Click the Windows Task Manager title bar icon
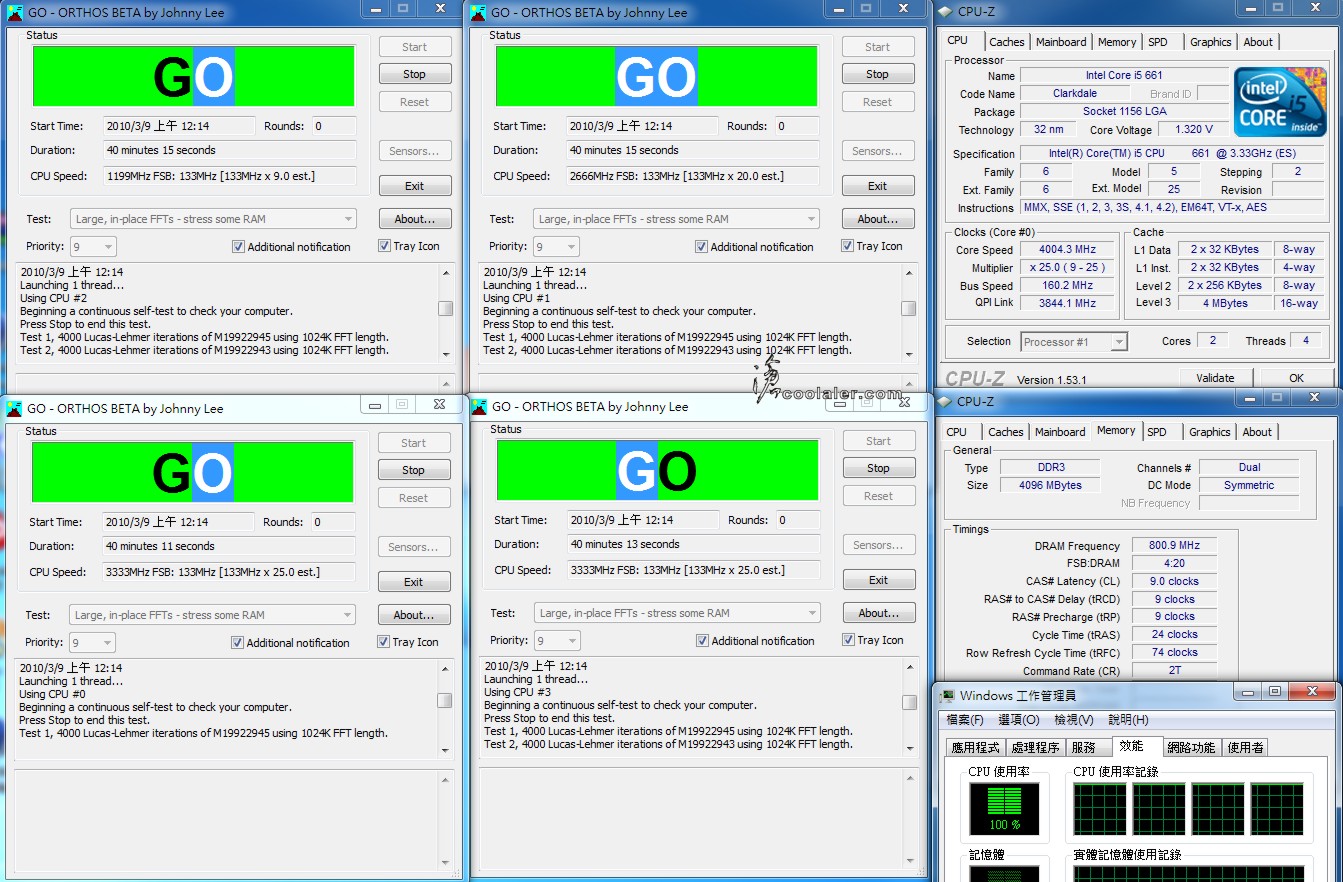Viewport: 1343px width, 882px height. [946, 695]
